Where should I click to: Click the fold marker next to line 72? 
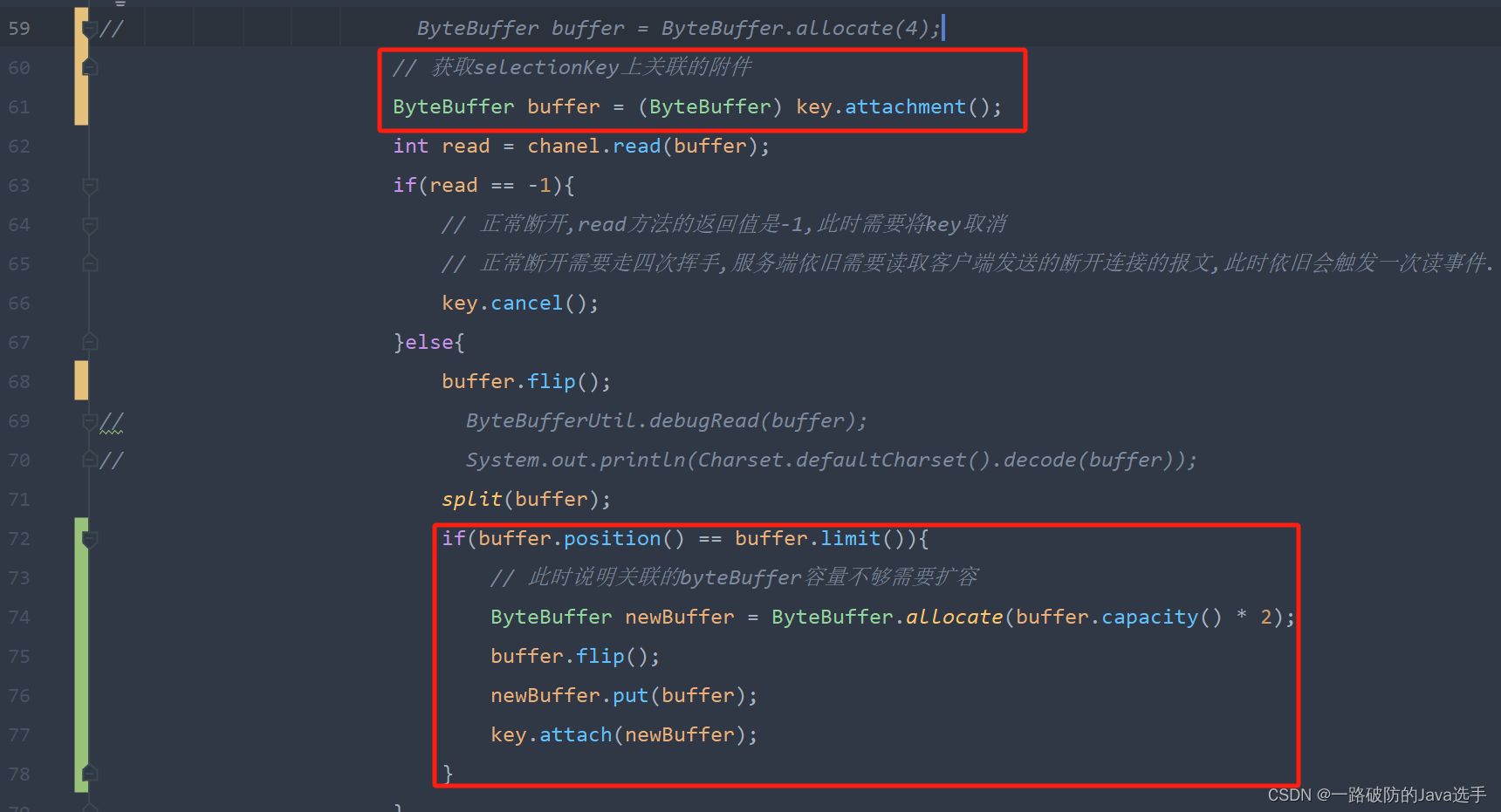[89, 538]
